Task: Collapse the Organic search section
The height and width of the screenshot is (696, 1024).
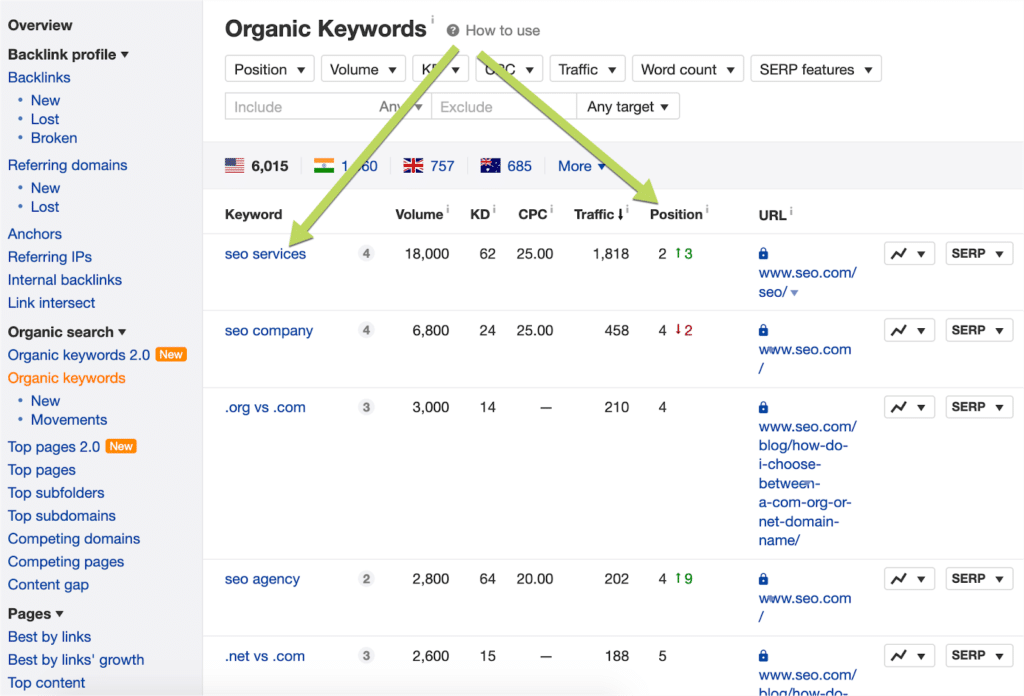Action: (x=67, y=332)
